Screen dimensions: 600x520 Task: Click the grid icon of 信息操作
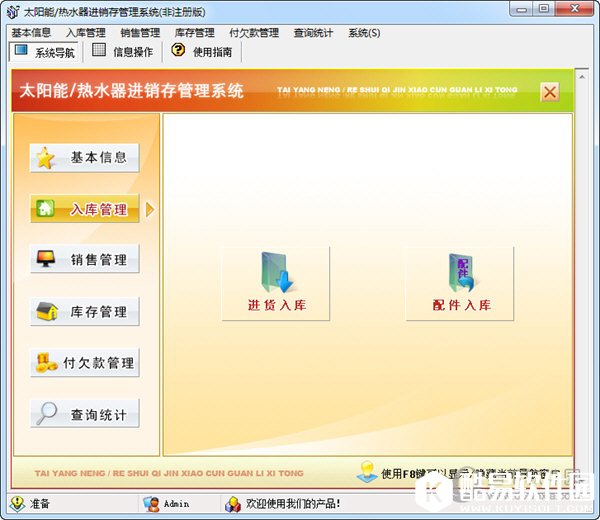coord(99,50)
